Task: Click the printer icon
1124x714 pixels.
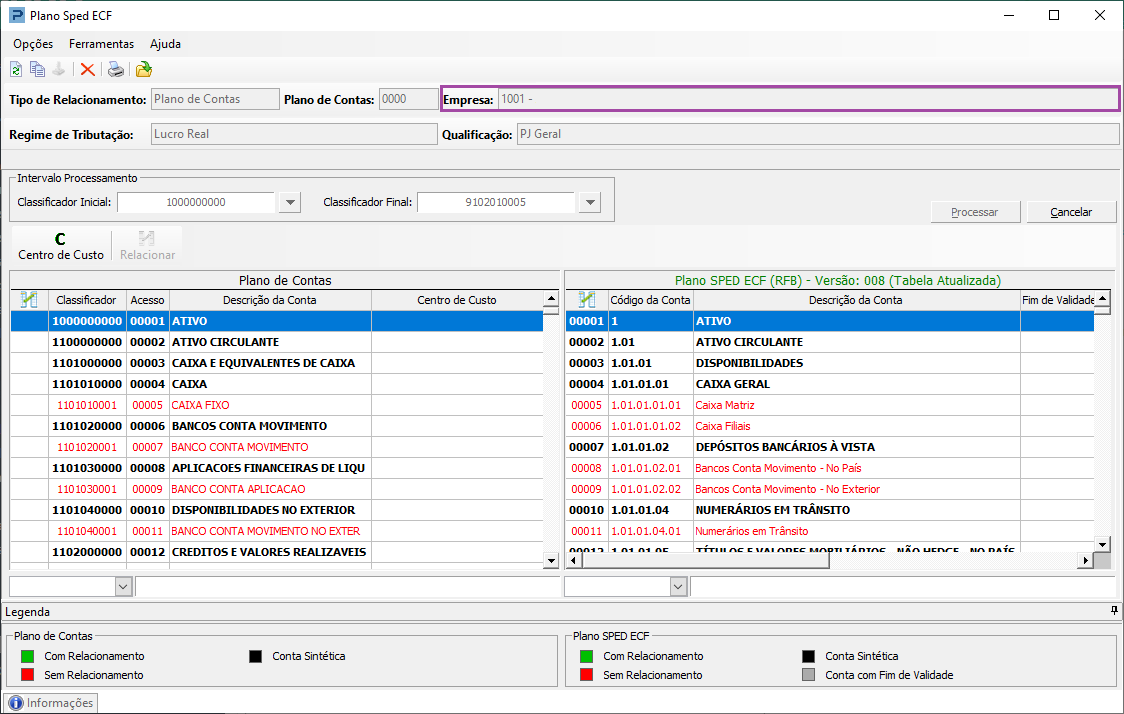Action: coord(115,70)
